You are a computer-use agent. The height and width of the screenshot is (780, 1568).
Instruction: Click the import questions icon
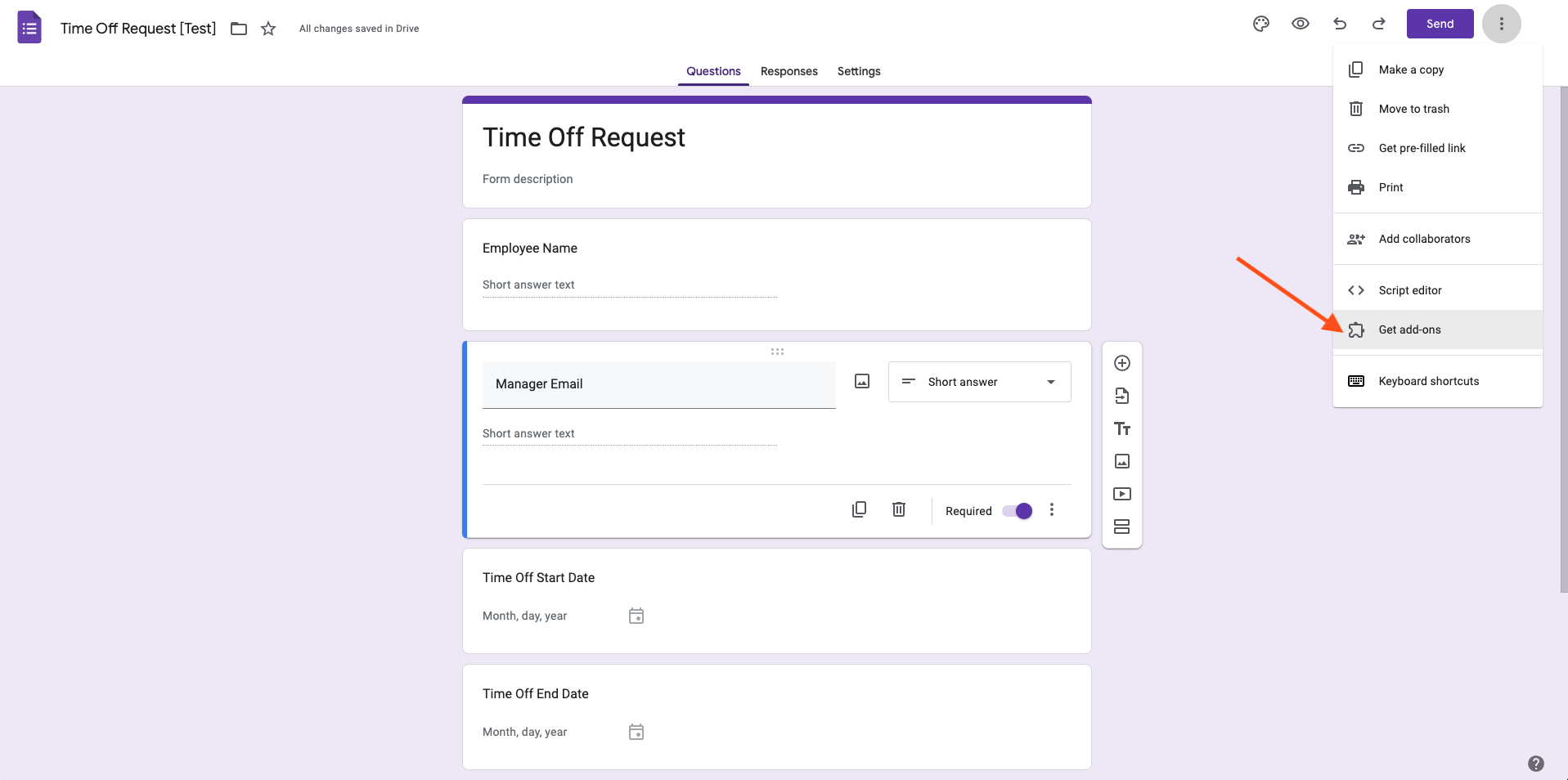(1122, 396)
